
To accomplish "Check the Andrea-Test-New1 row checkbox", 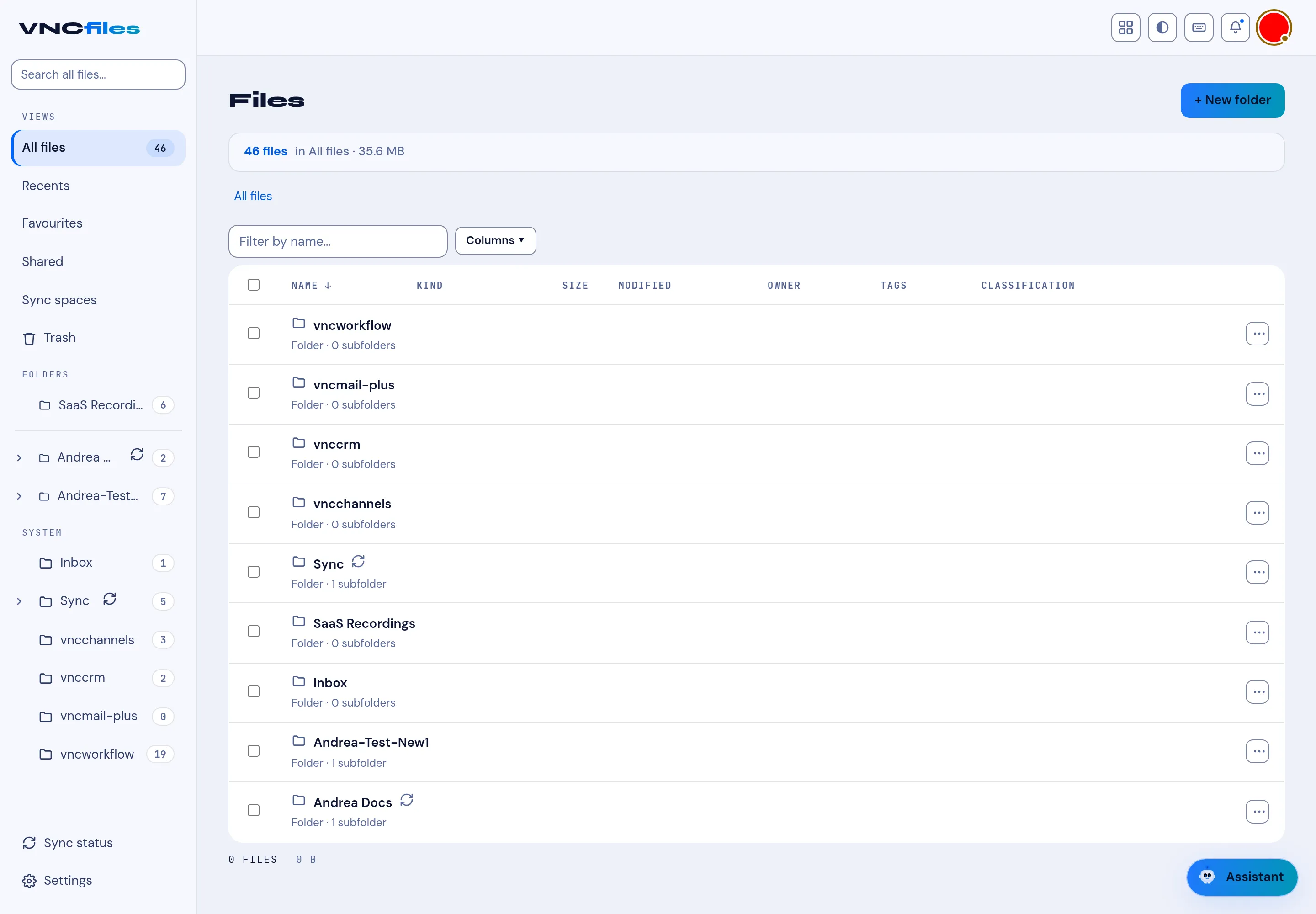I will tap(254, 751).
